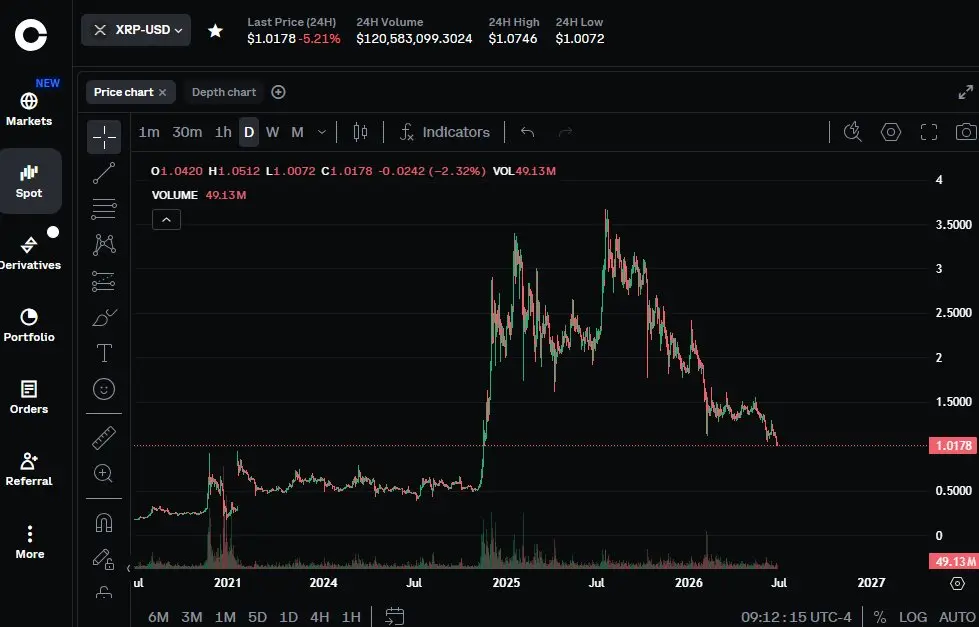
Task: Close the Price chart tab
Action: pos(162,92)
